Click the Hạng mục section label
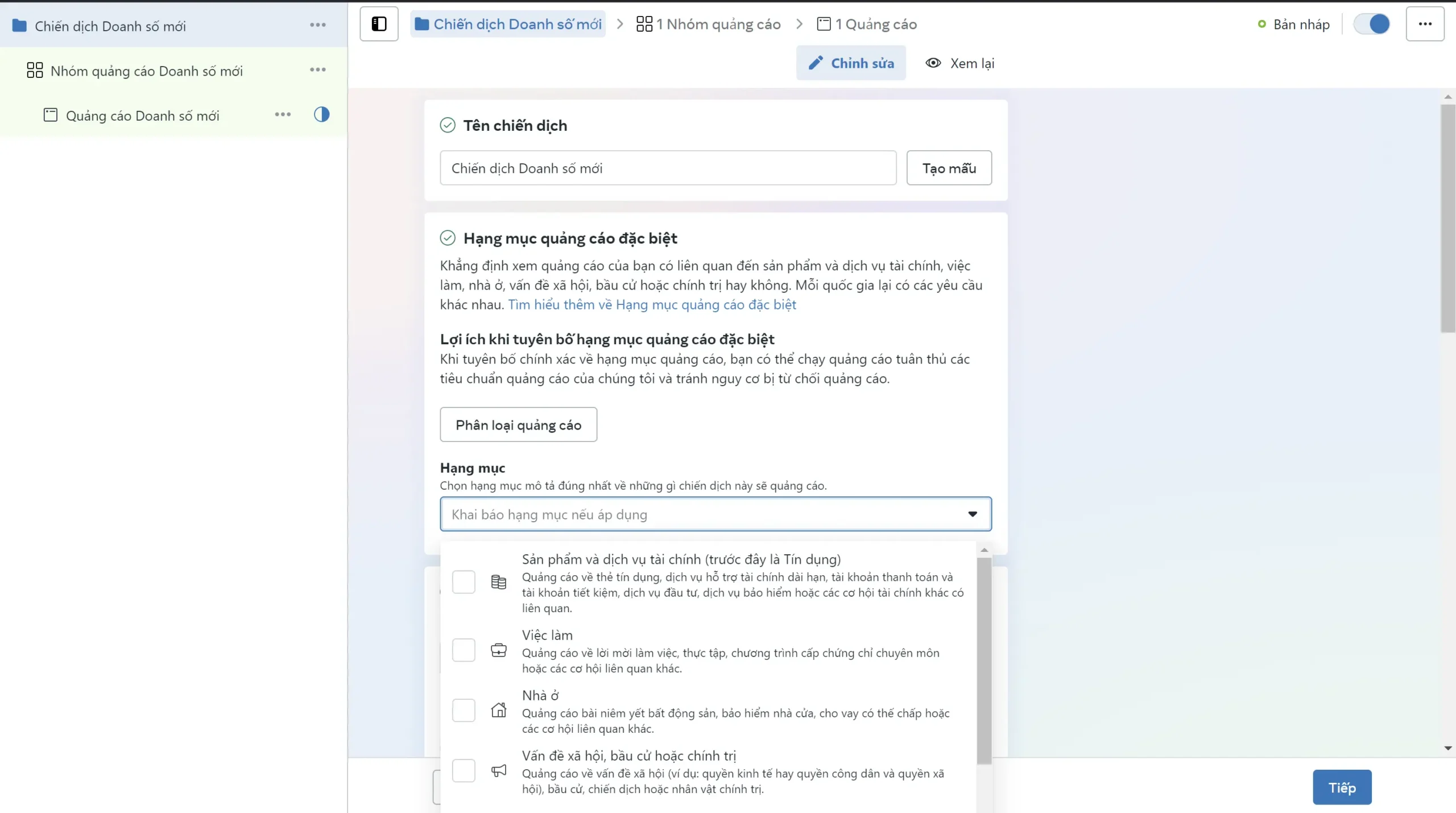 (x=472, y=468)
